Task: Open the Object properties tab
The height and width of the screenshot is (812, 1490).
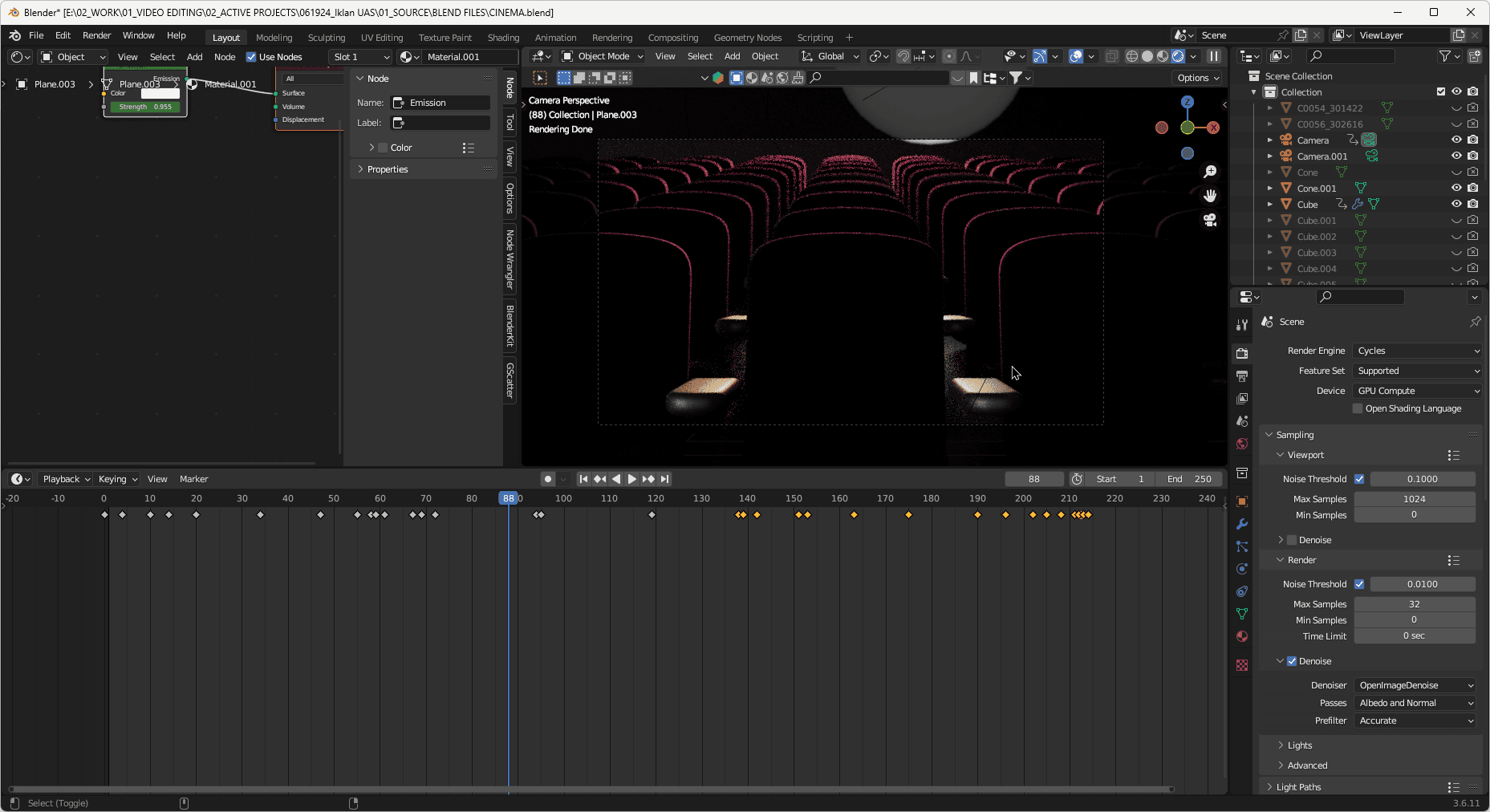Action: (x=1242, y=501)
